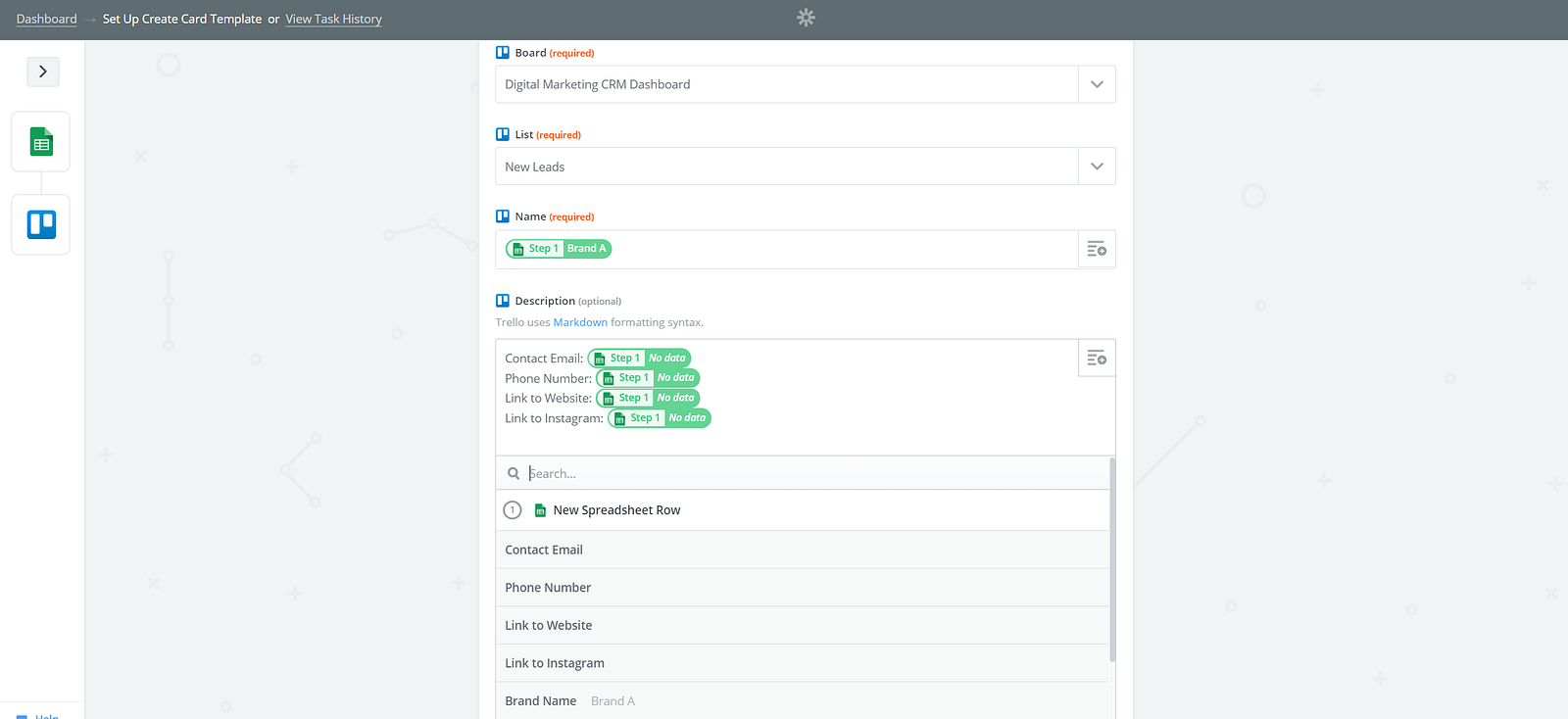Open the Board dropdown arrow
Image resolution: width=1568 pixels, height=719 pixels.
tap(1097, 84)
